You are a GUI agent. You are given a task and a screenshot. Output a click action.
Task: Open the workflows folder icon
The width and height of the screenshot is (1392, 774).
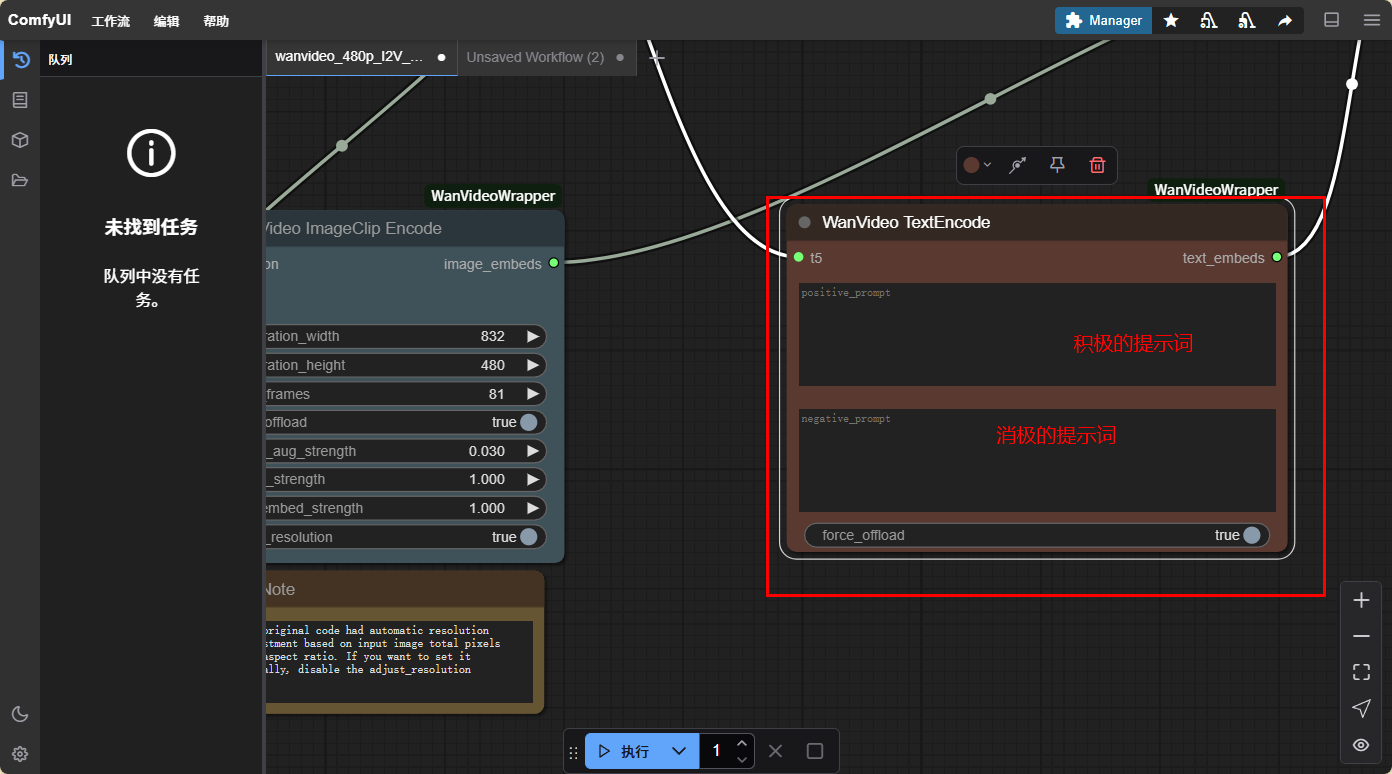[x=20, y=180]
